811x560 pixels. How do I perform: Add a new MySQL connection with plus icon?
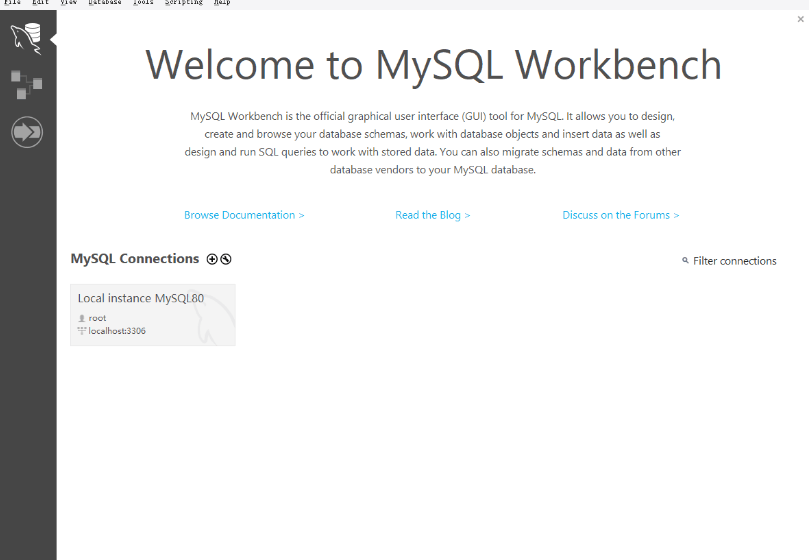point(212,259)
